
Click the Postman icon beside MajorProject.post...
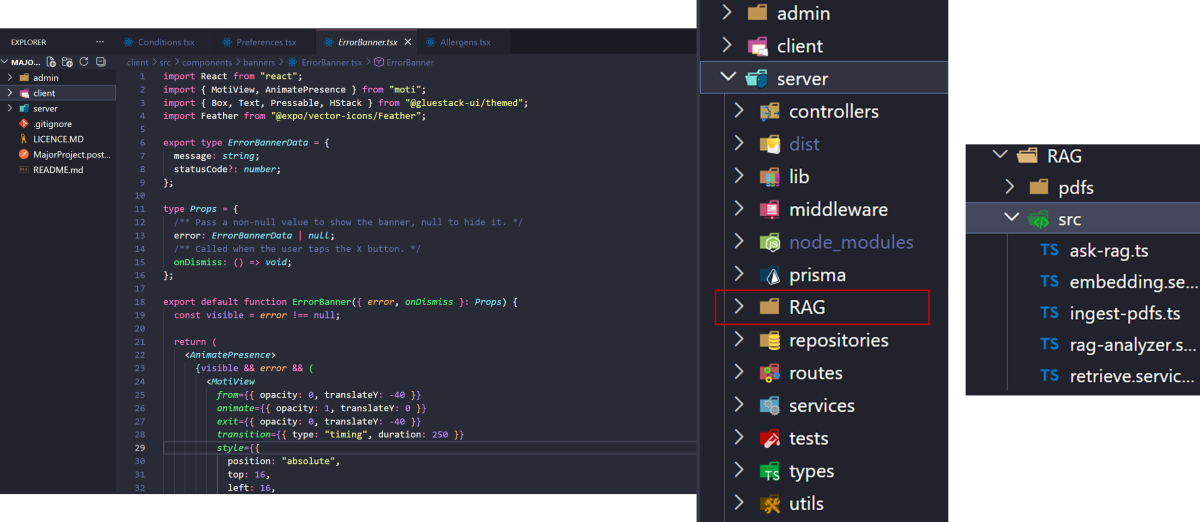tap(24, 155)
